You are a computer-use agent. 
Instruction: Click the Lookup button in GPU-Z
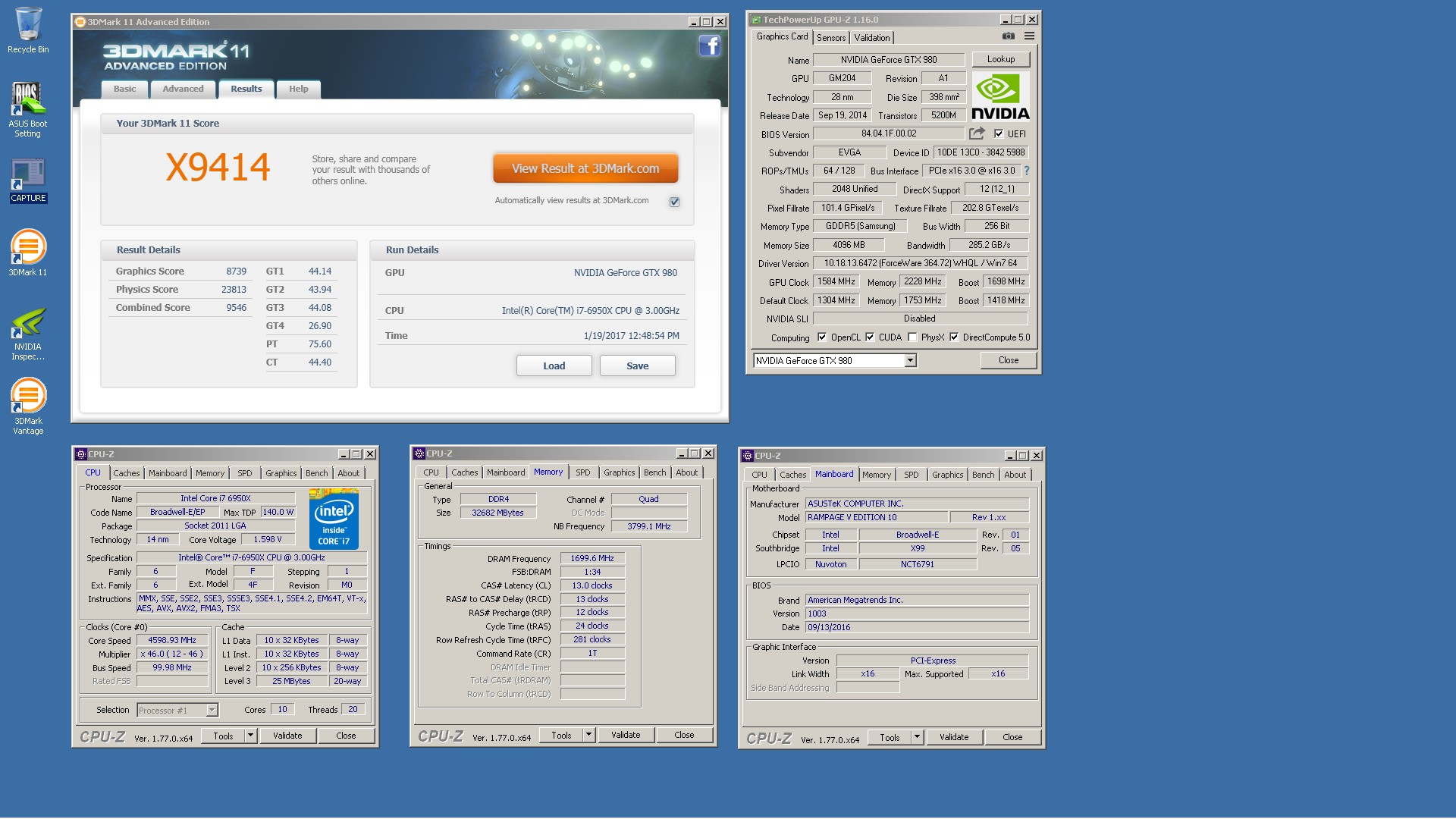point(1001,59)
